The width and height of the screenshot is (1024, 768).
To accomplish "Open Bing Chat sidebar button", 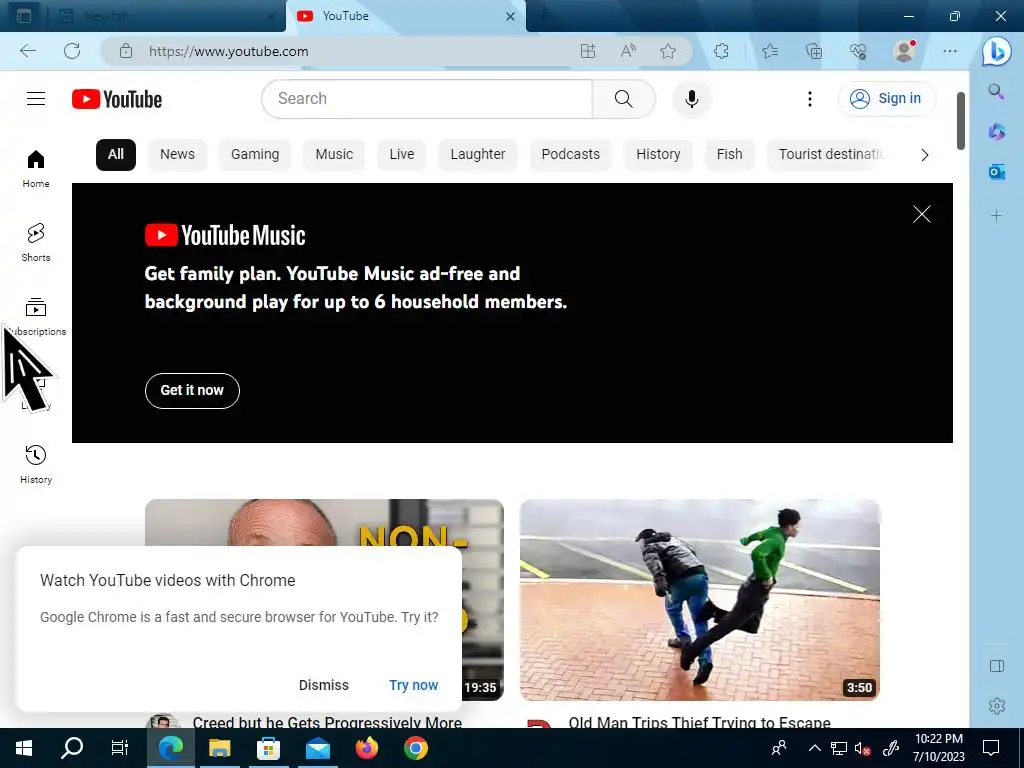I will tap(997, 52).
